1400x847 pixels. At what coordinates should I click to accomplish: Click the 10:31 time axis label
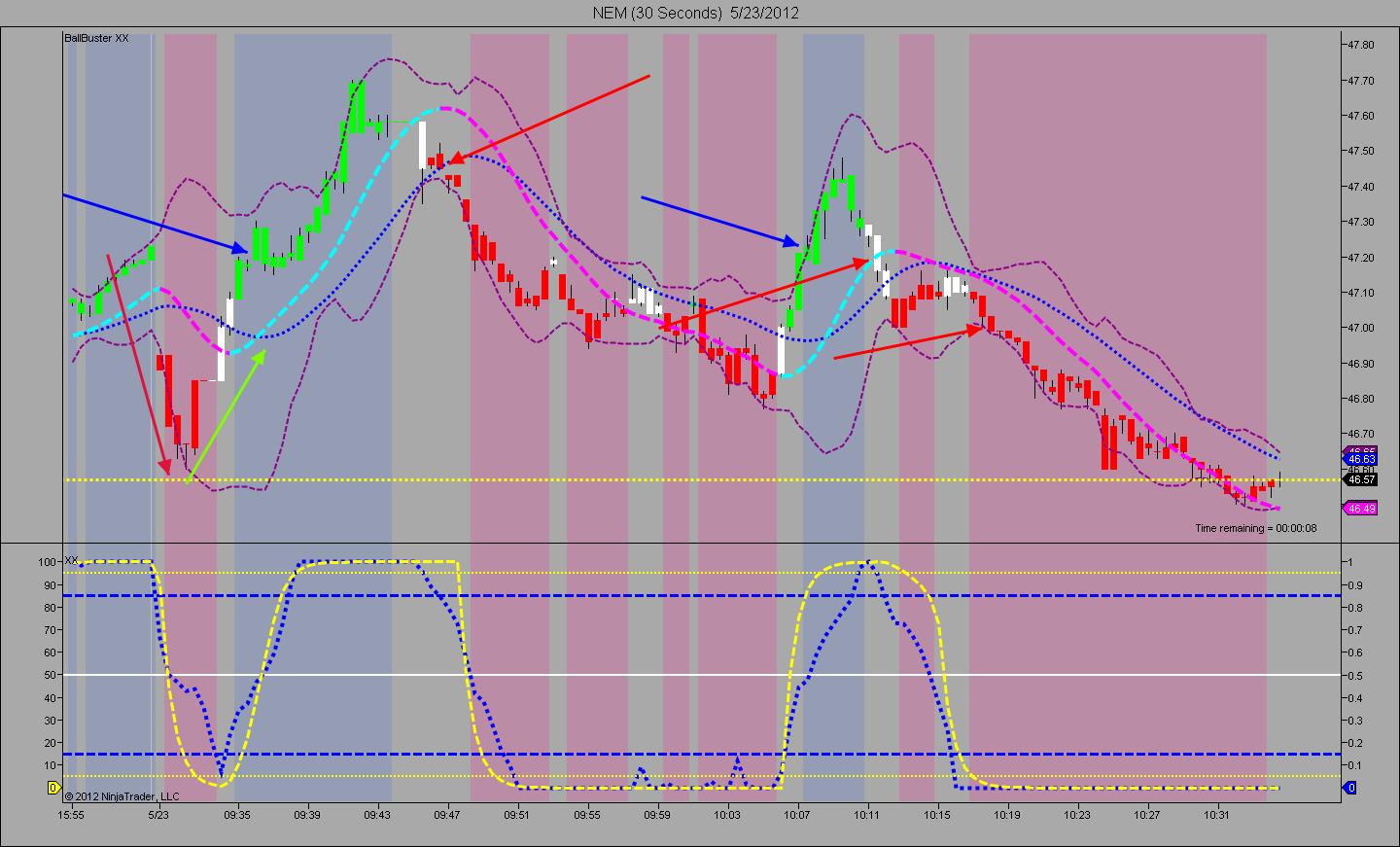[x=1217, y=815]
